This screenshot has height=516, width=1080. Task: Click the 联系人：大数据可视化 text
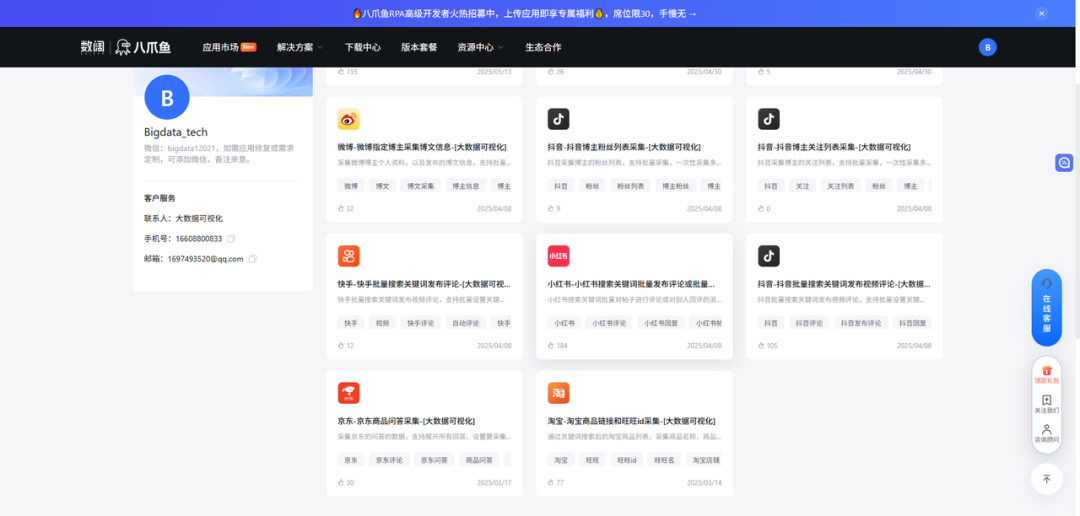(x=183, y=218)
